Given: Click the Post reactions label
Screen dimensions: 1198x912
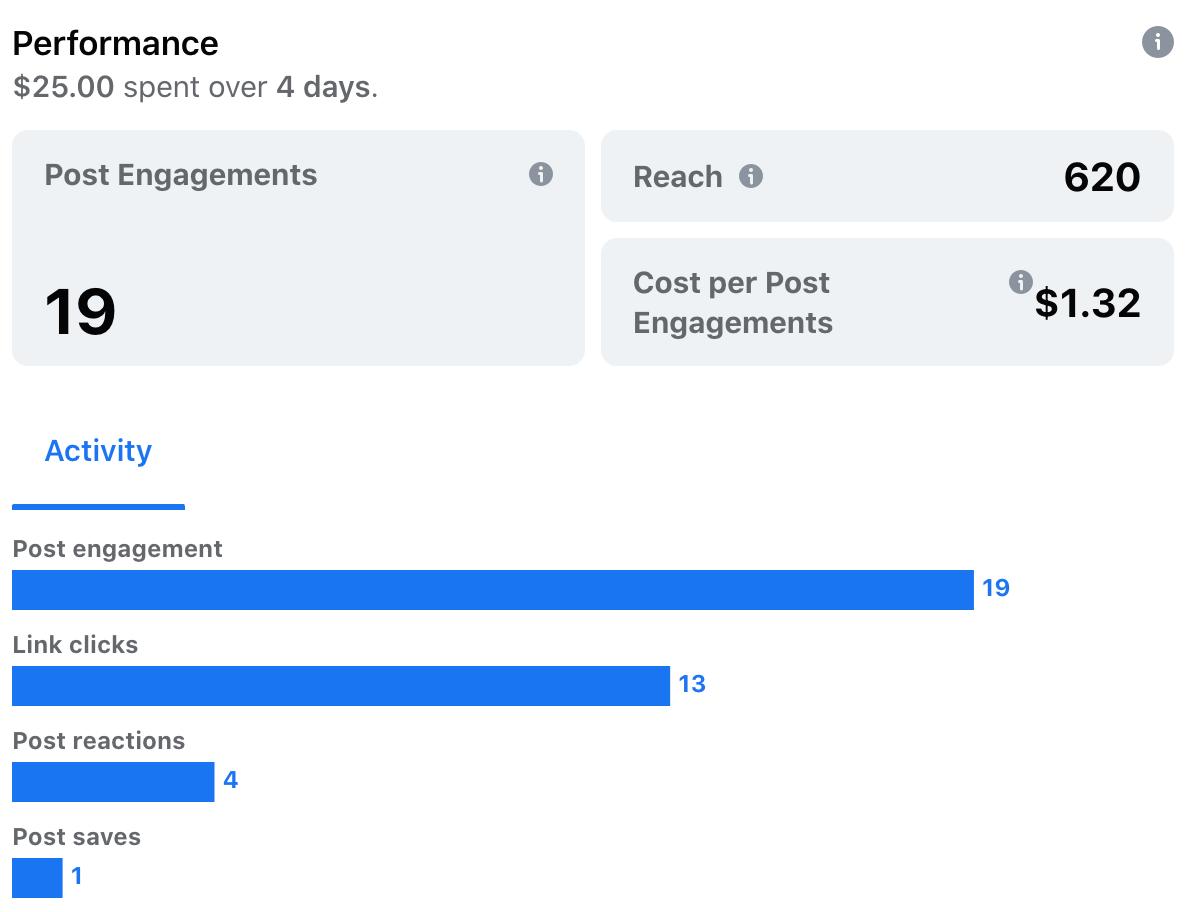Looking at the screenshot, I should tap(99, 741).
